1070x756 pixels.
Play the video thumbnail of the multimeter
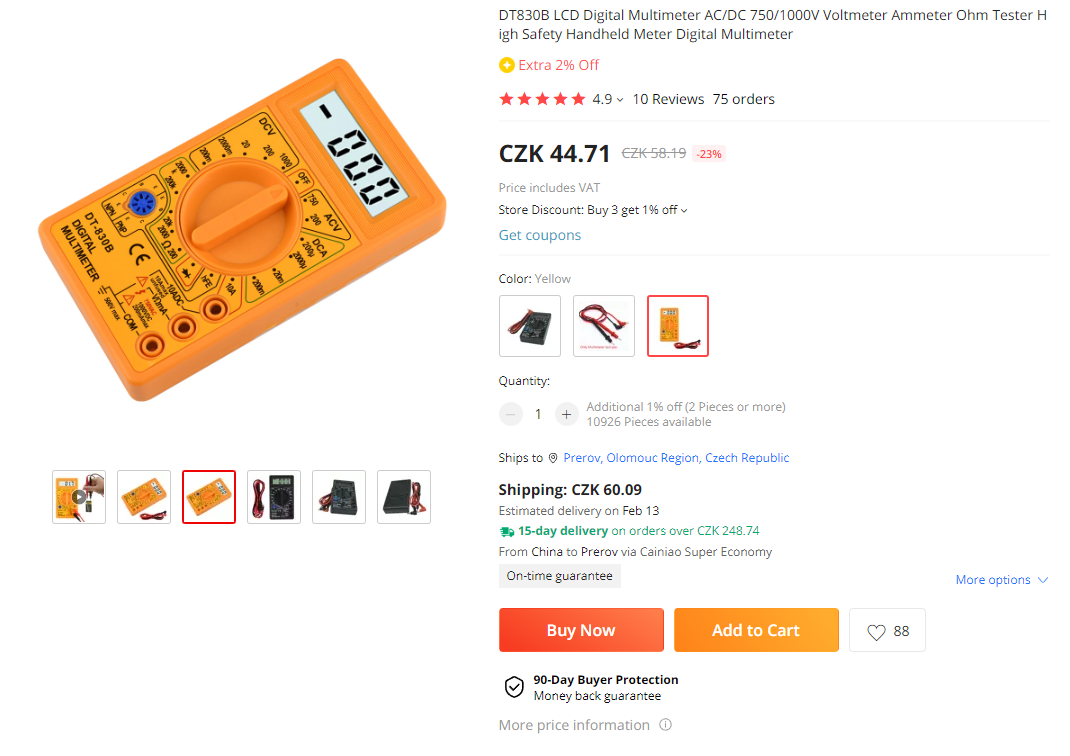[79, 497]
